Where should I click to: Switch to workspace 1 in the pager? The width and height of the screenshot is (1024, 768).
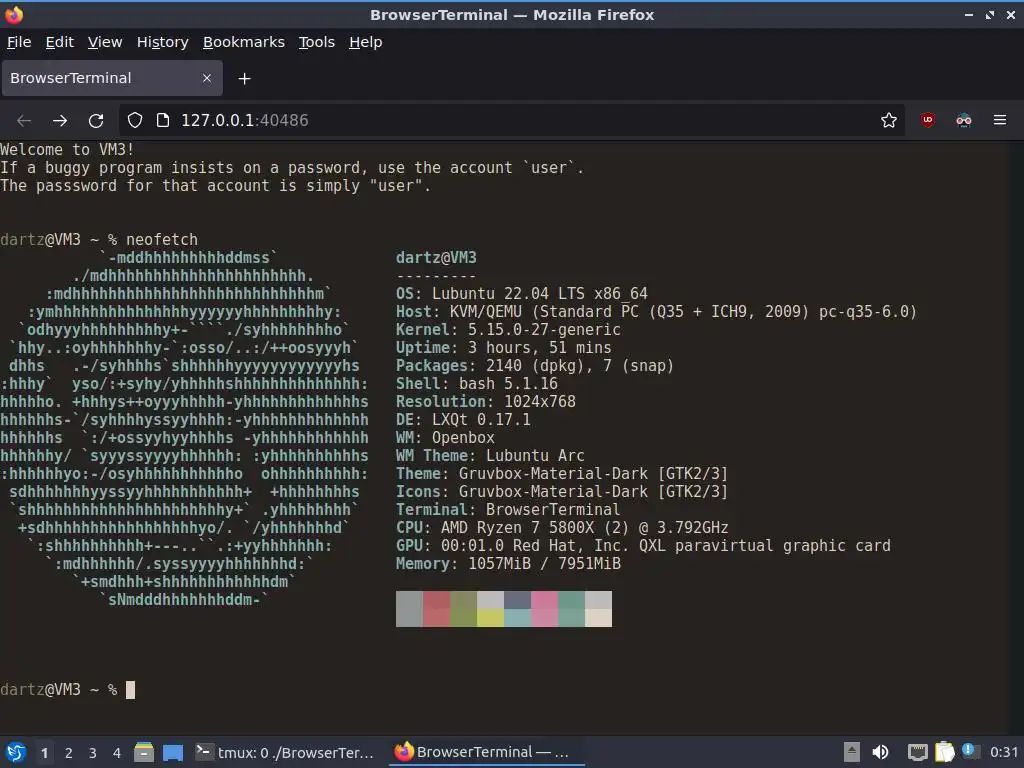coord(44,753)
